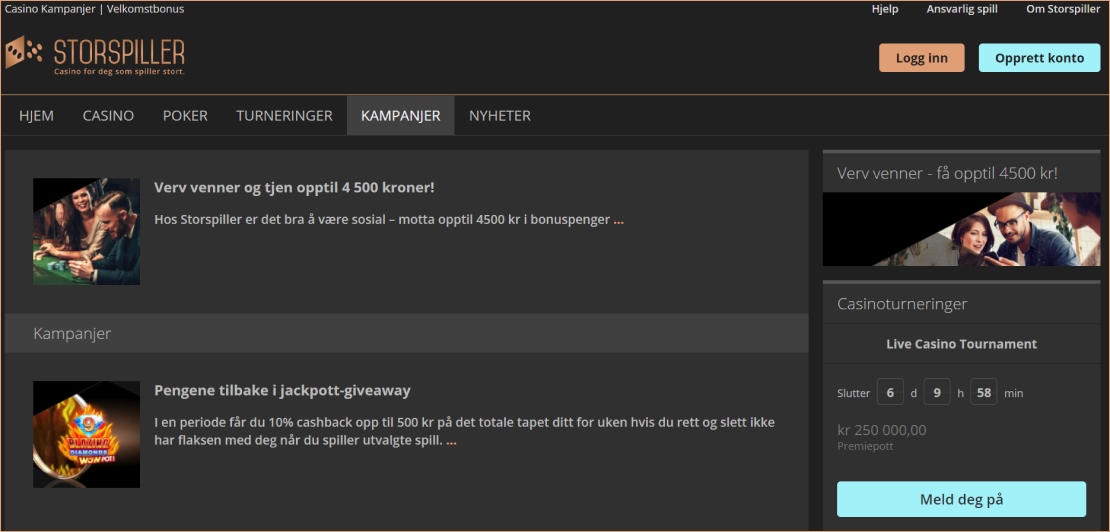Click the Storspiller dice logo
Screen dimensions: 1110x532
pyautogui.click(x=23, y=52)
